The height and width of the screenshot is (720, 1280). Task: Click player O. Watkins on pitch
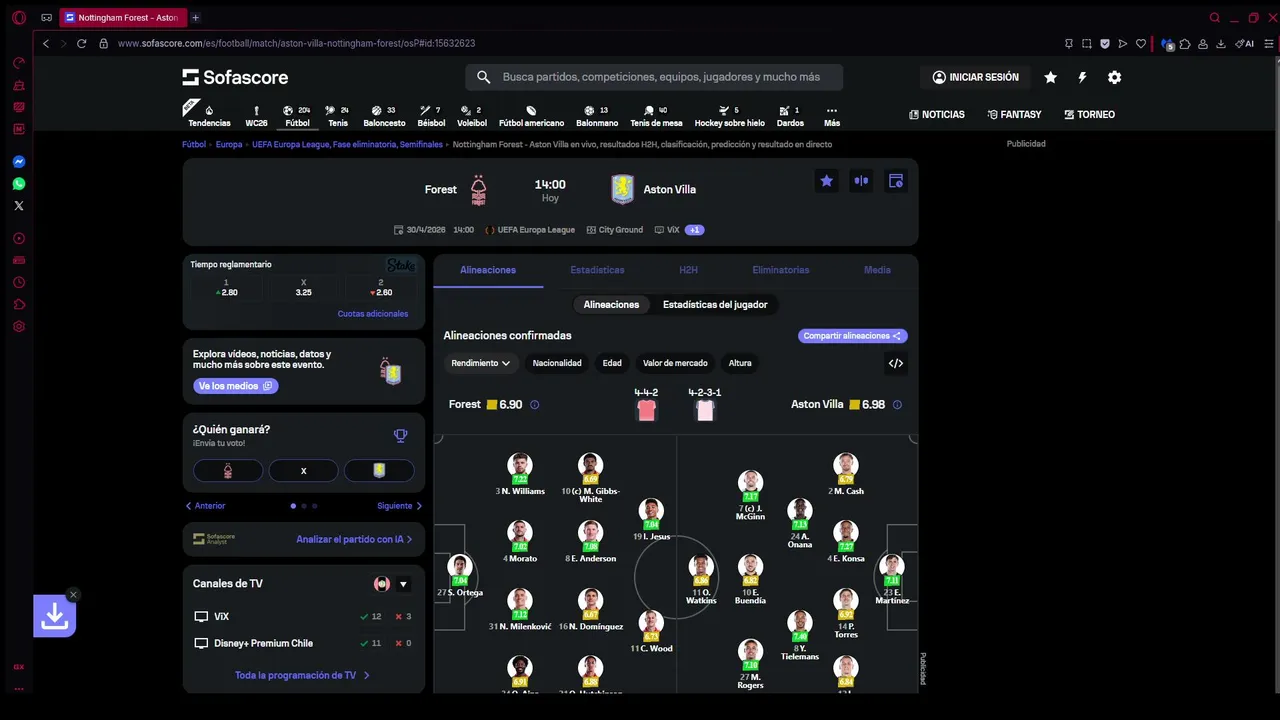[701, 580]
